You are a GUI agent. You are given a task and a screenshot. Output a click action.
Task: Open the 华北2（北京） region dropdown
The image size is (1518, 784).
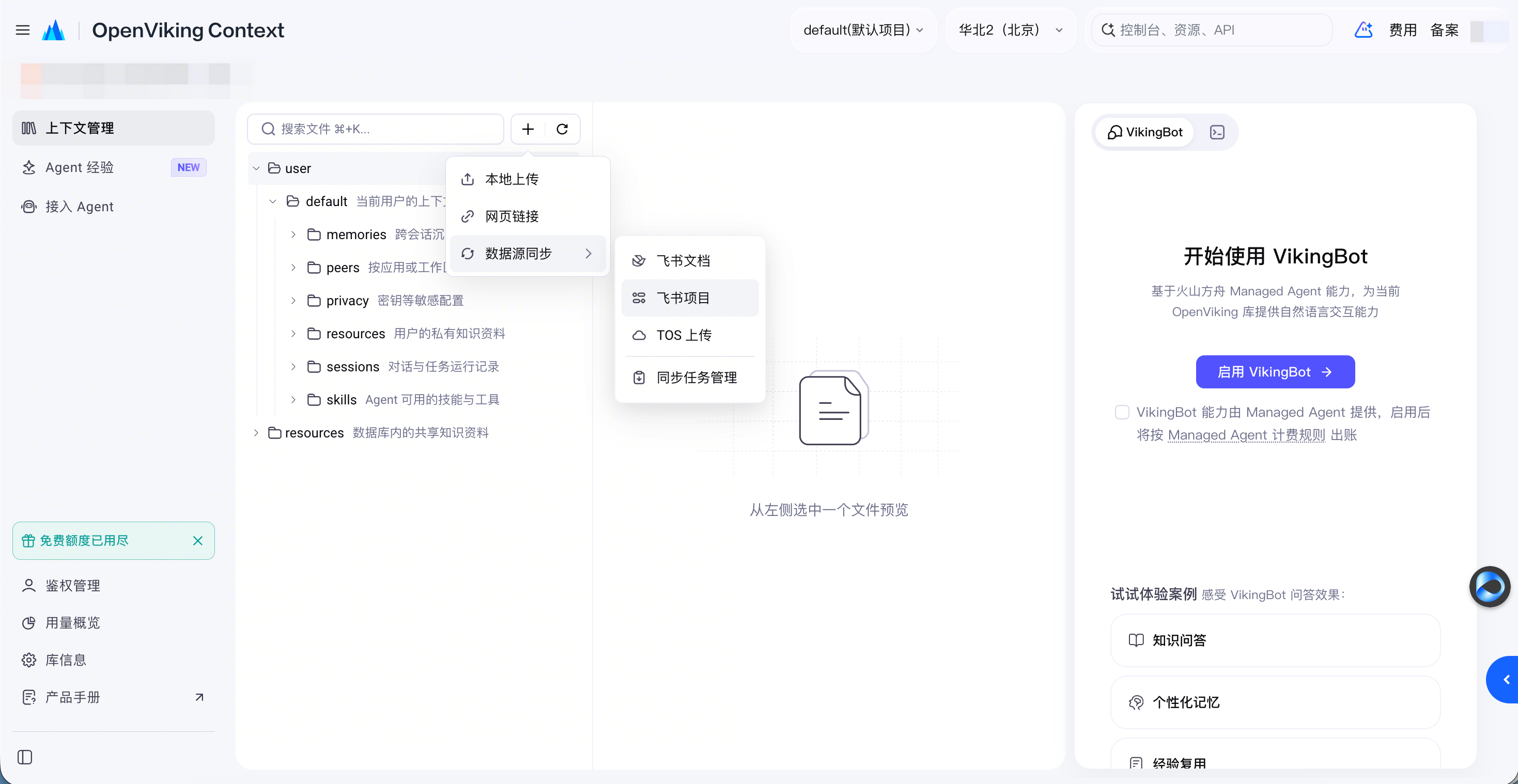point(1011,30)
